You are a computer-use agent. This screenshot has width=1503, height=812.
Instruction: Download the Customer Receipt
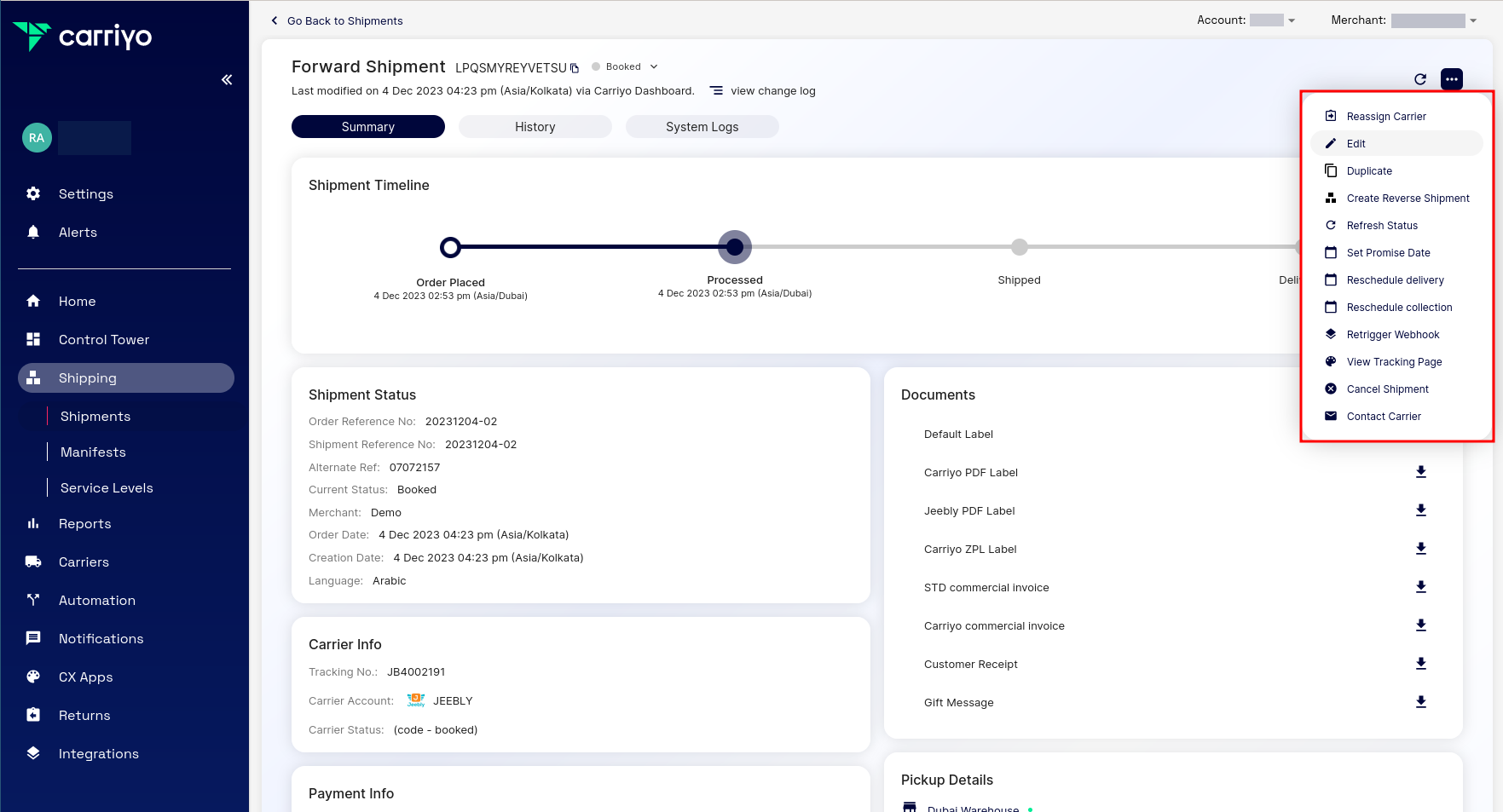[x=1421, y=664]
